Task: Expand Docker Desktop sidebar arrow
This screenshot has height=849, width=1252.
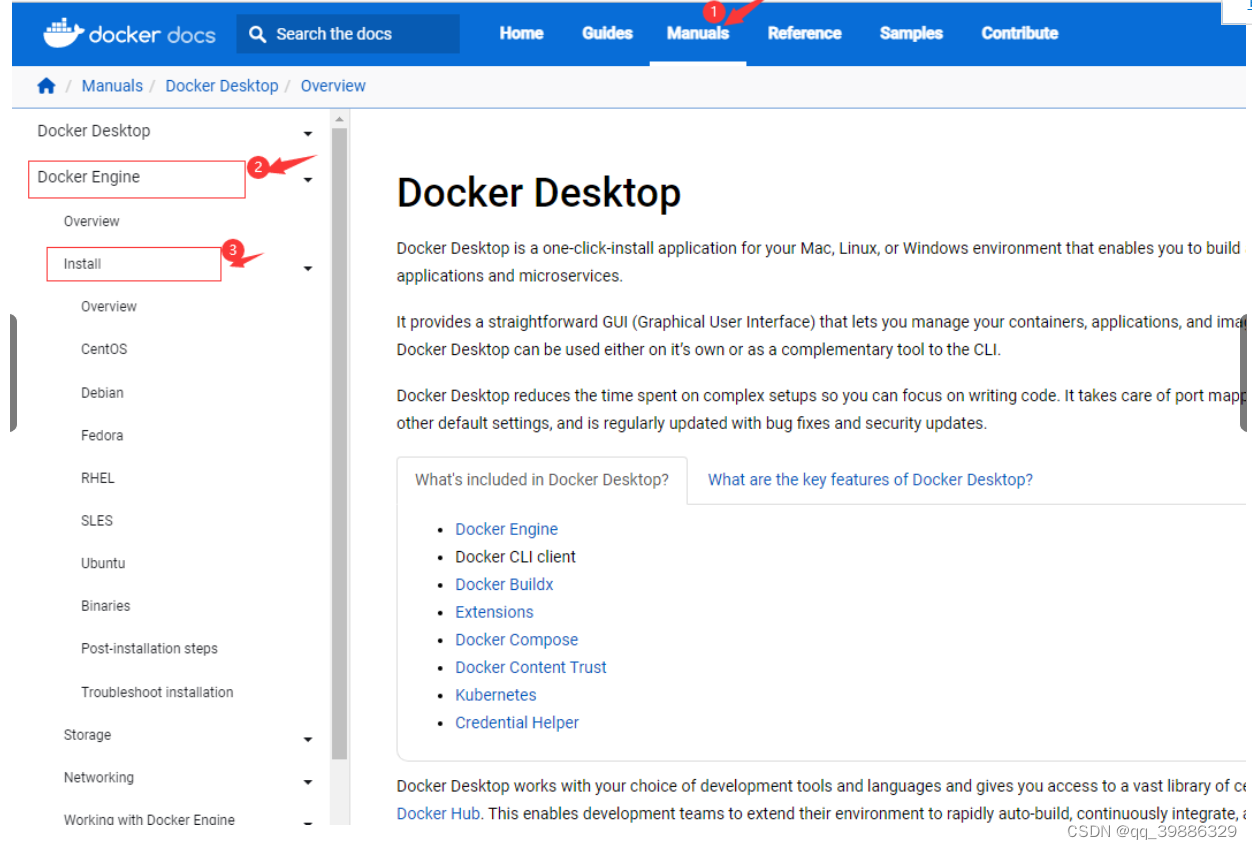Action: [x=308, y=134]
